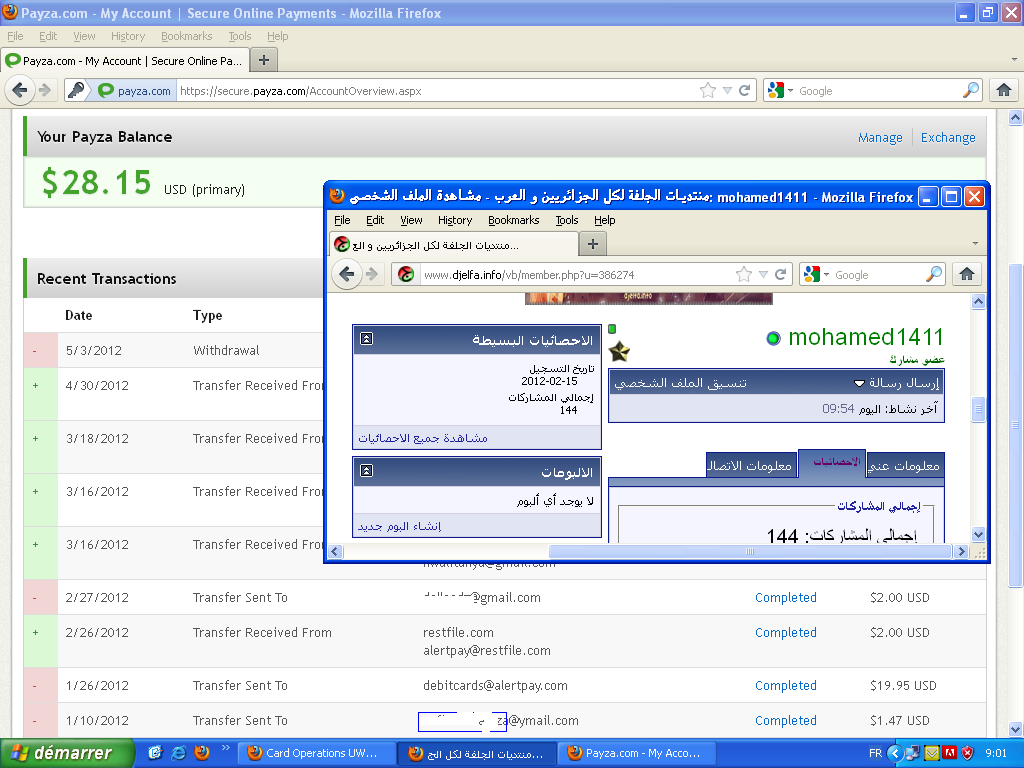Click the Manage link in Payza Balance
Screen dimensions: 1024x768
point(880,138)
